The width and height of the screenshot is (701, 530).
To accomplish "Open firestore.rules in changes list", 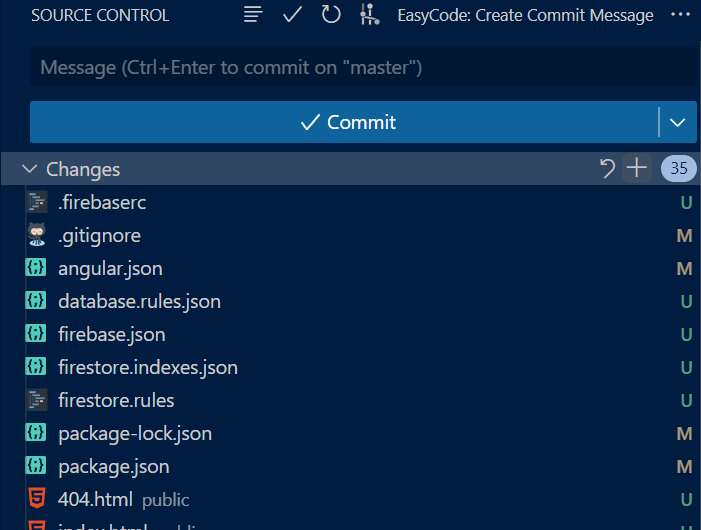I will coord(350,400).
